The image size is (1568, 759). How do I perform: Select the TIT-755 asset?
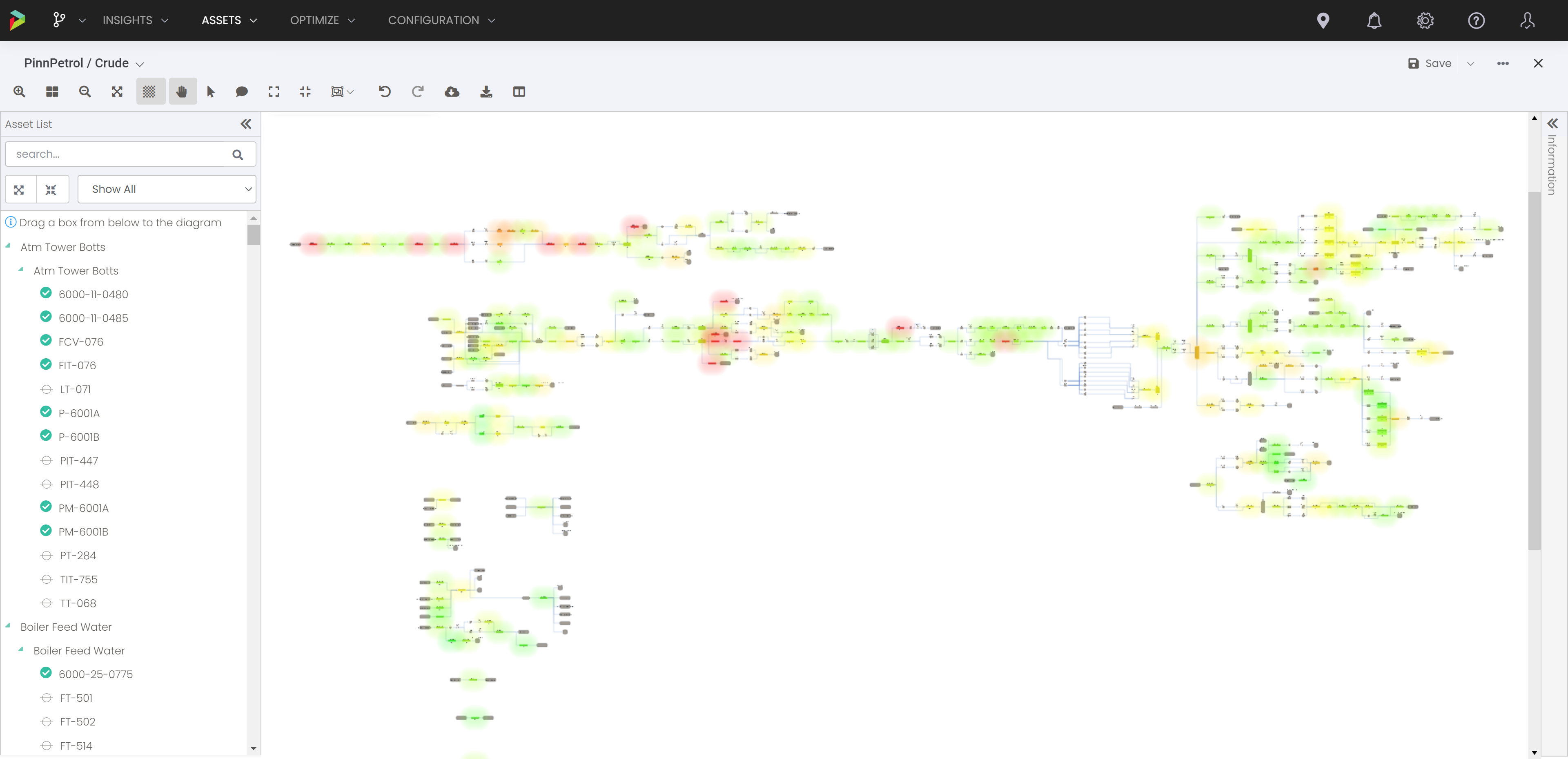(x=78, y=580)
